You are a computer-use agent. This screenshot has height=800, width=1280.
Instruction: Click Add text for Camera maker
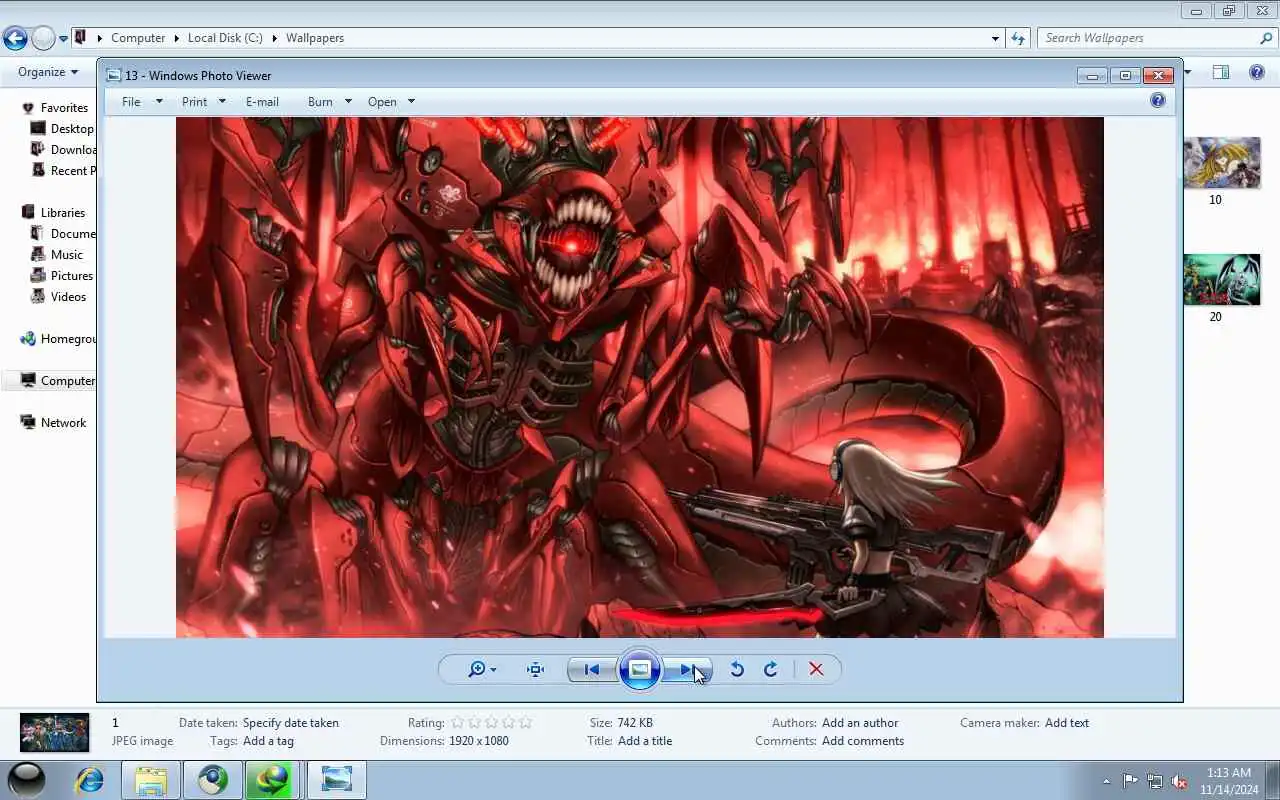[x=1067, y=722]
